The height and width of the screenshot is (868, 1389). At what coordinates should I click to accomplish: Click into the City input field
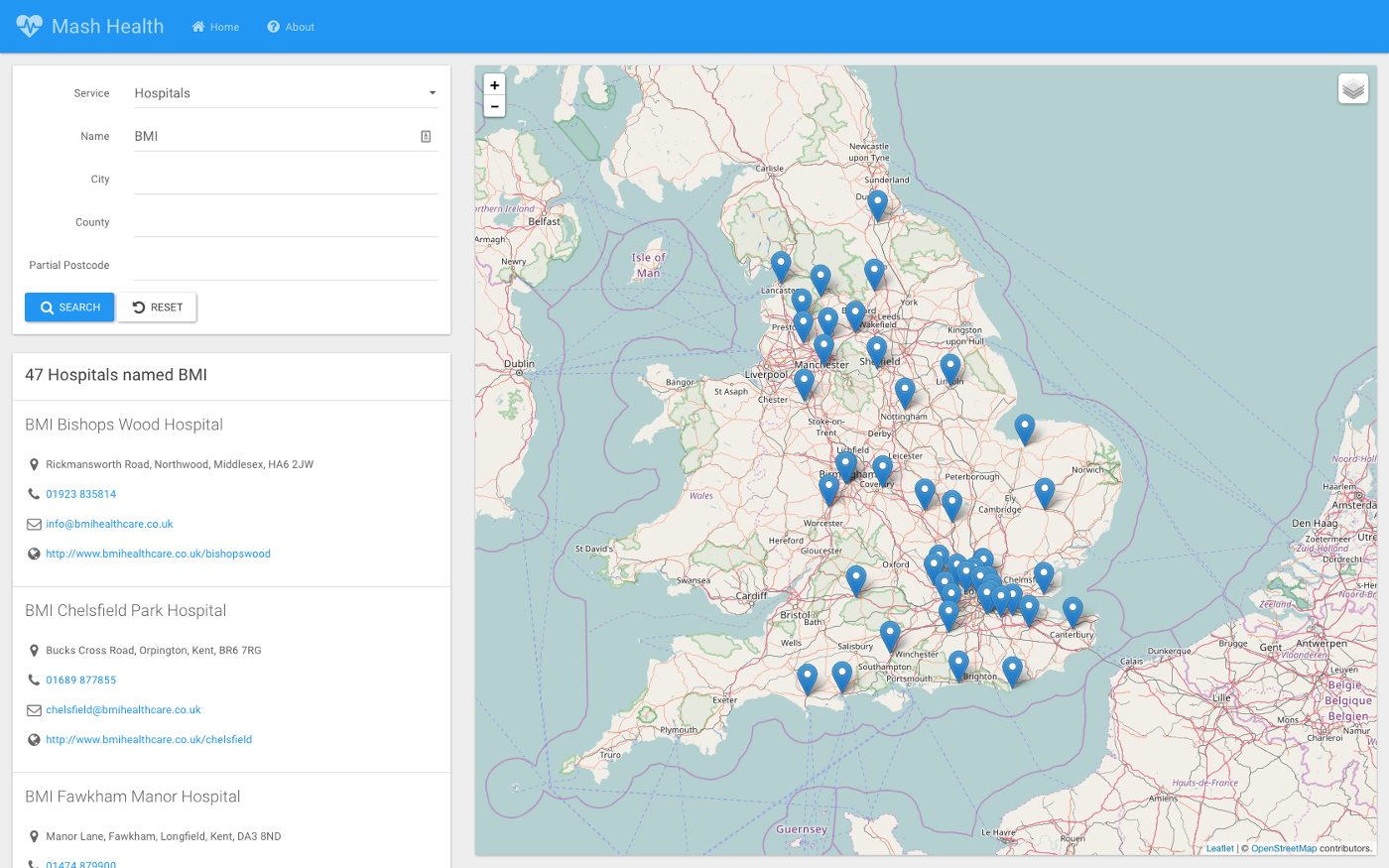[x=286, y=180]
